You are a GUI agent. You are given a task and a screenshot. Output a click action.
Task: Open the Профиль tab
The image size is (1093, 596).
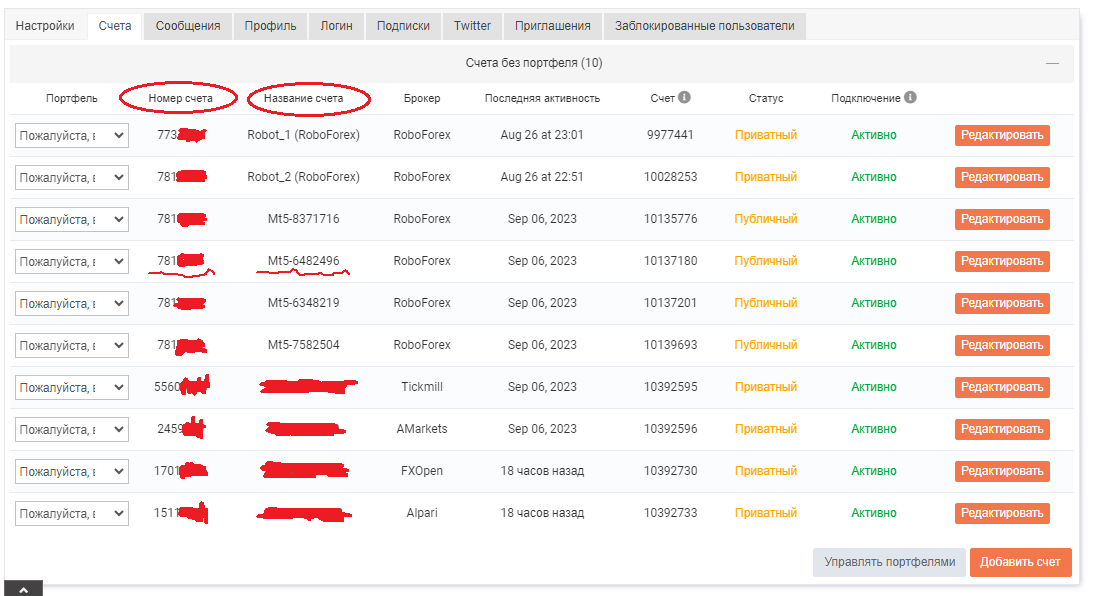pos(270,26)
